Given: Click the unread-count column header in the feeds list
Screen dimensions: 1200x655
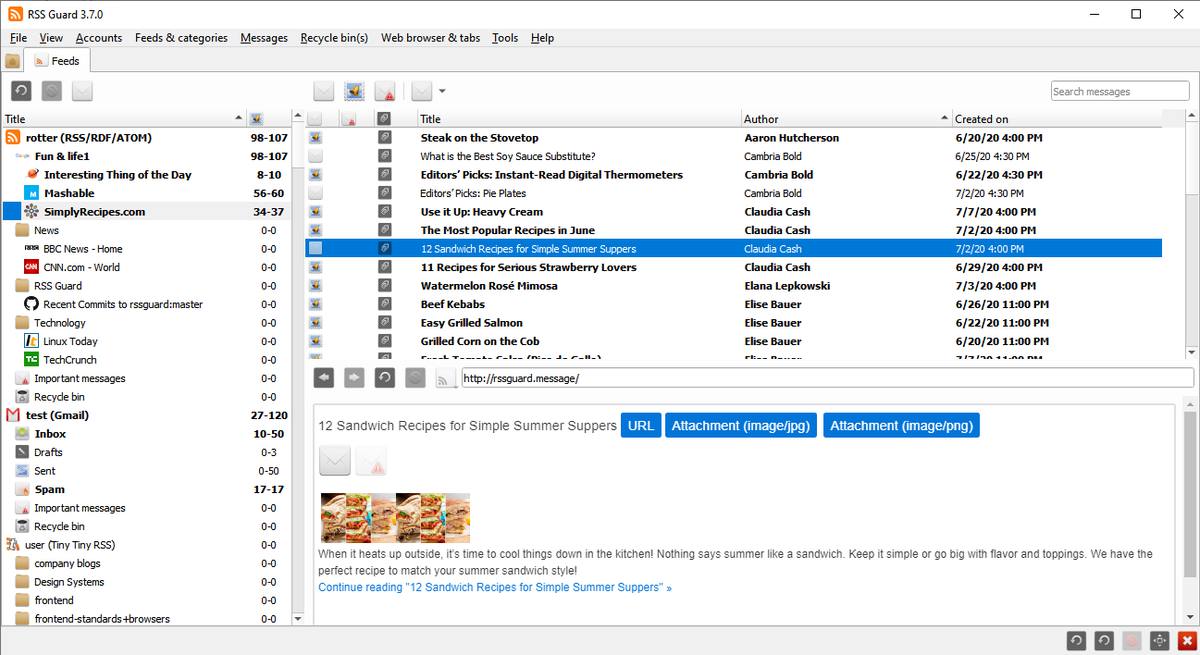Looking at the screenshot, I should point(257,119).
